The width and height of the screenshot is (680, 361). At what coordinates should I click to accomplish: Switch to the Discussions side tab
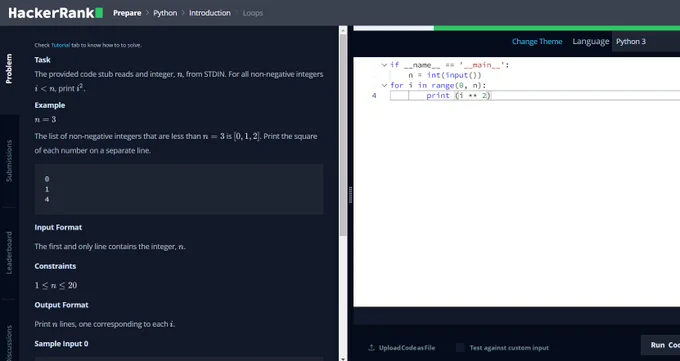tap(9, 343)
